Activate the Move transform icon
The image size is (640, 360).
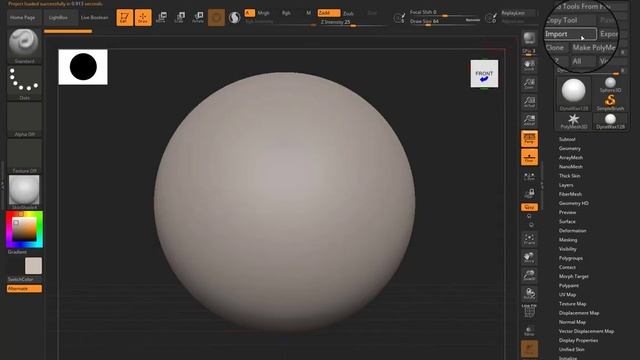pyautogui.click(x=161, y=18)
